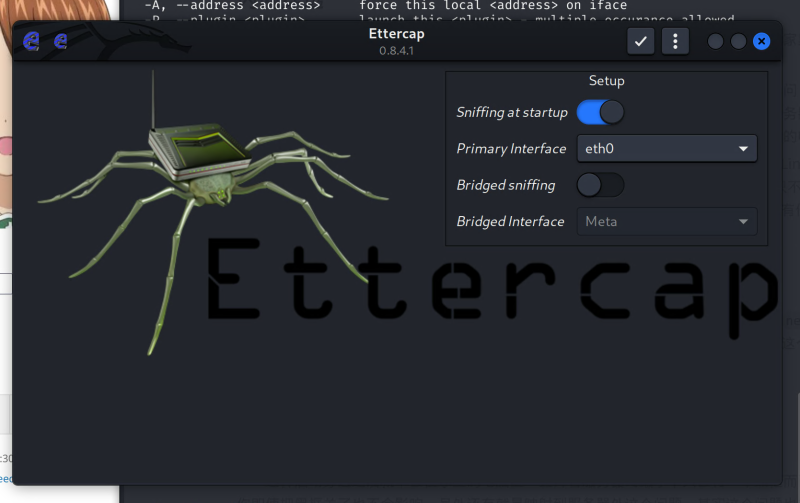Enable the Bridged sniffing switch
Viewport: 800px width, 503px height.
pyautogui.click(x=600, y=185)
